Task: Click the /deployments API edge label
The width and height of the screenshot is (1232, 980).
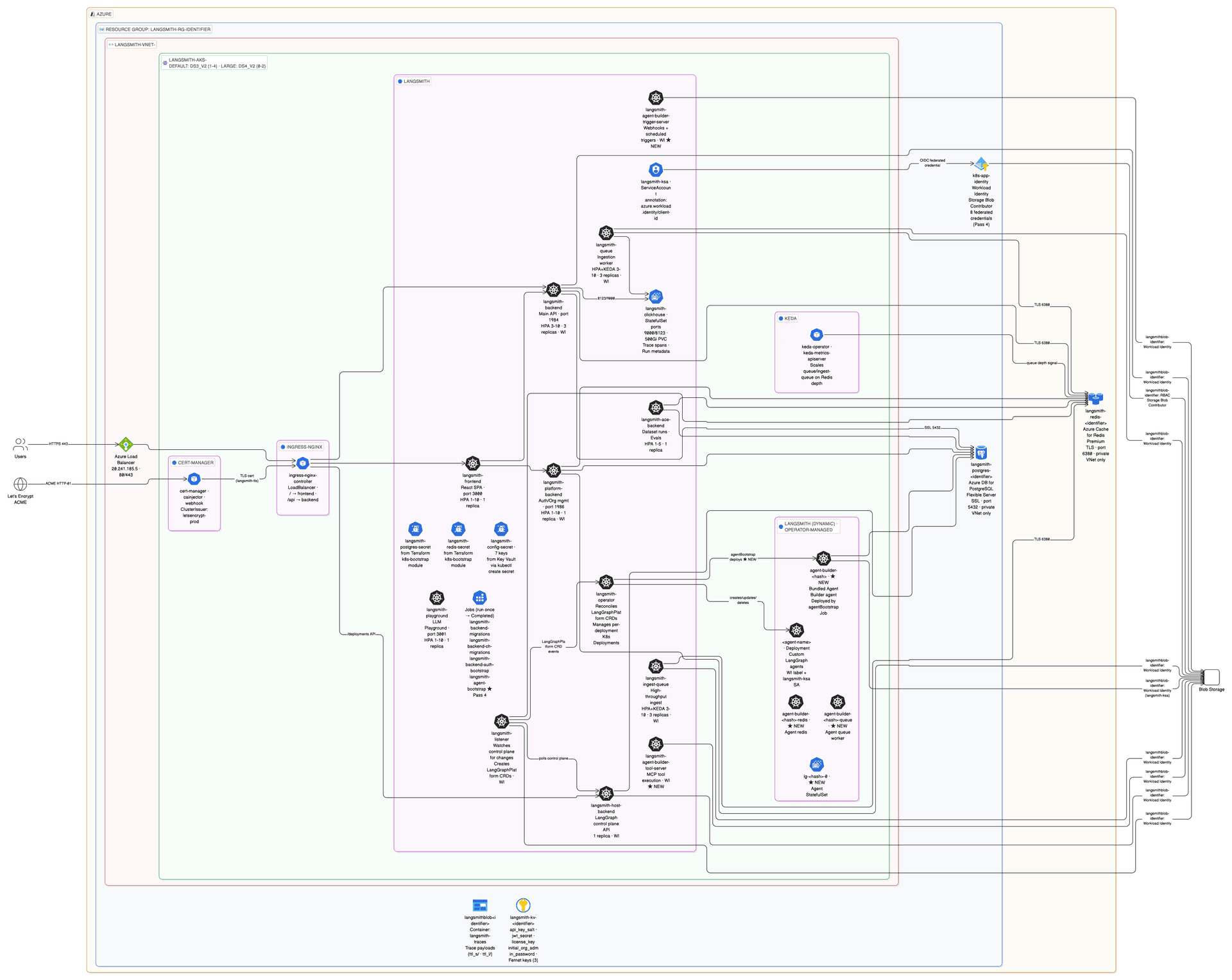Action: 362,634
